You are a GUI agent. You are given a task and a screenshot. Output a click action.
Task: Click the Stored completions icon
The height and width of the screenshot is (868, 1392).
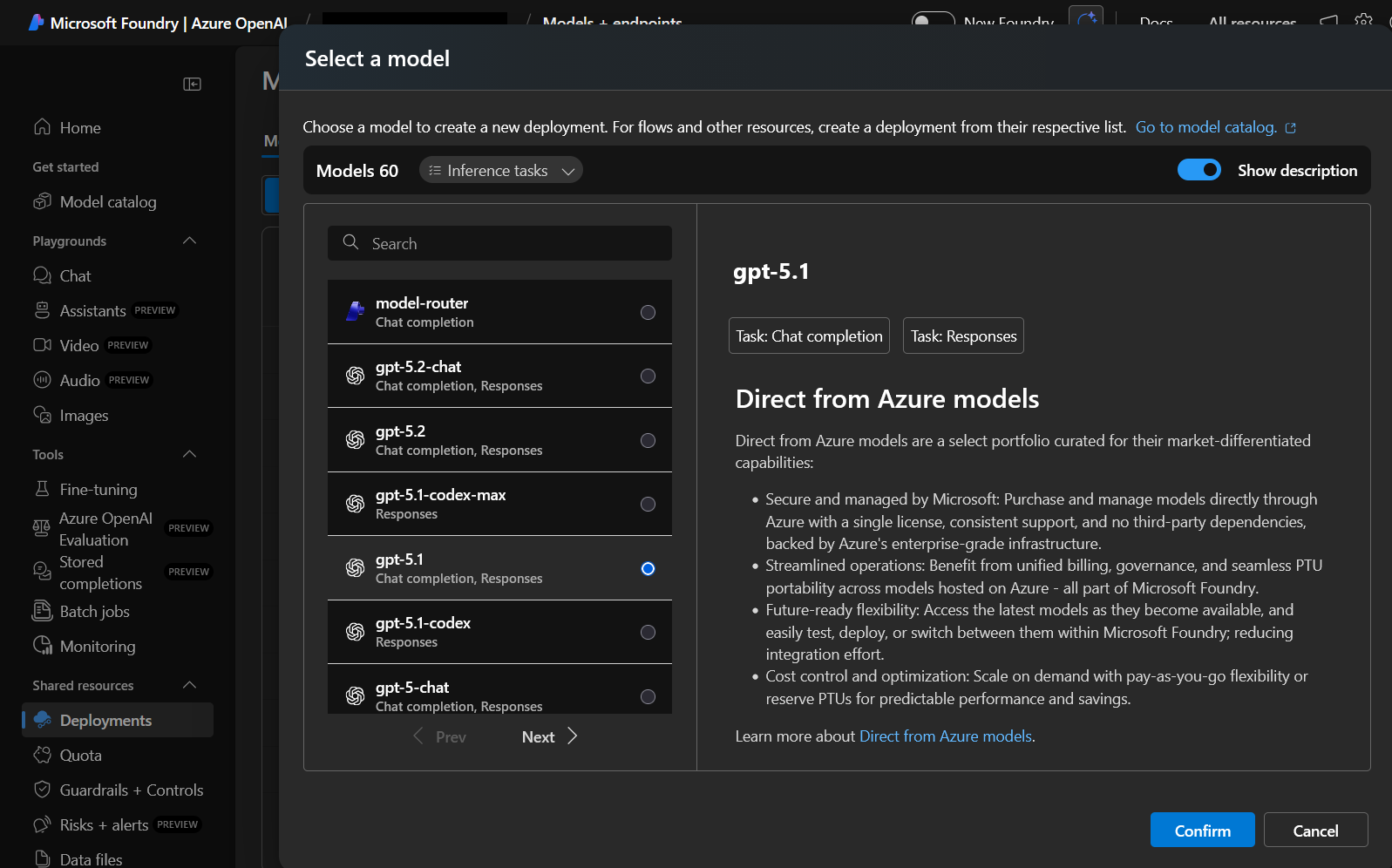41,572
